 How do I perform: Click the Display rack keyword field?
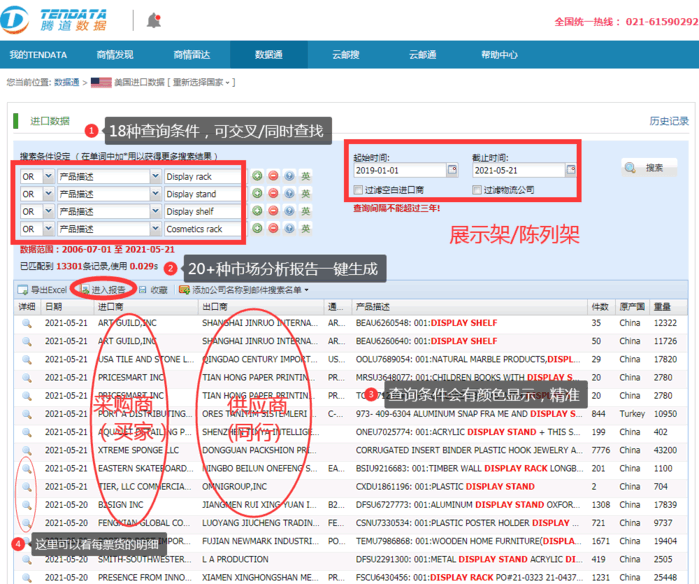tap(203, 177)
